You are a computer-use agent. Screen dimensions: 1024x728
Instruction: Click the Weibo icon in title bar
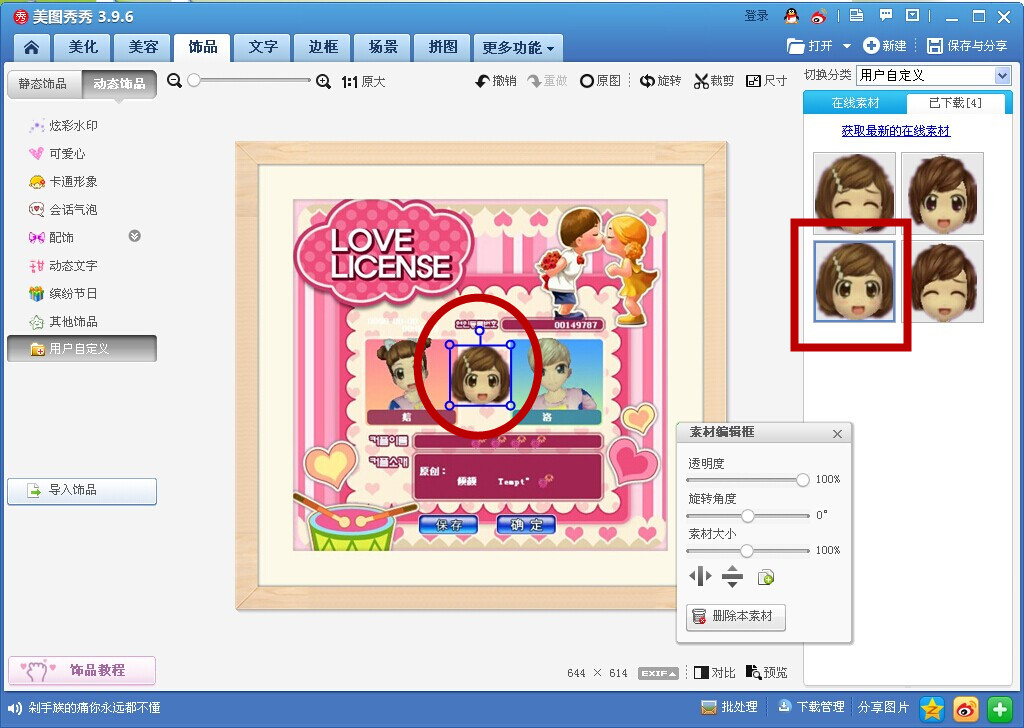[x=819, y=16]
